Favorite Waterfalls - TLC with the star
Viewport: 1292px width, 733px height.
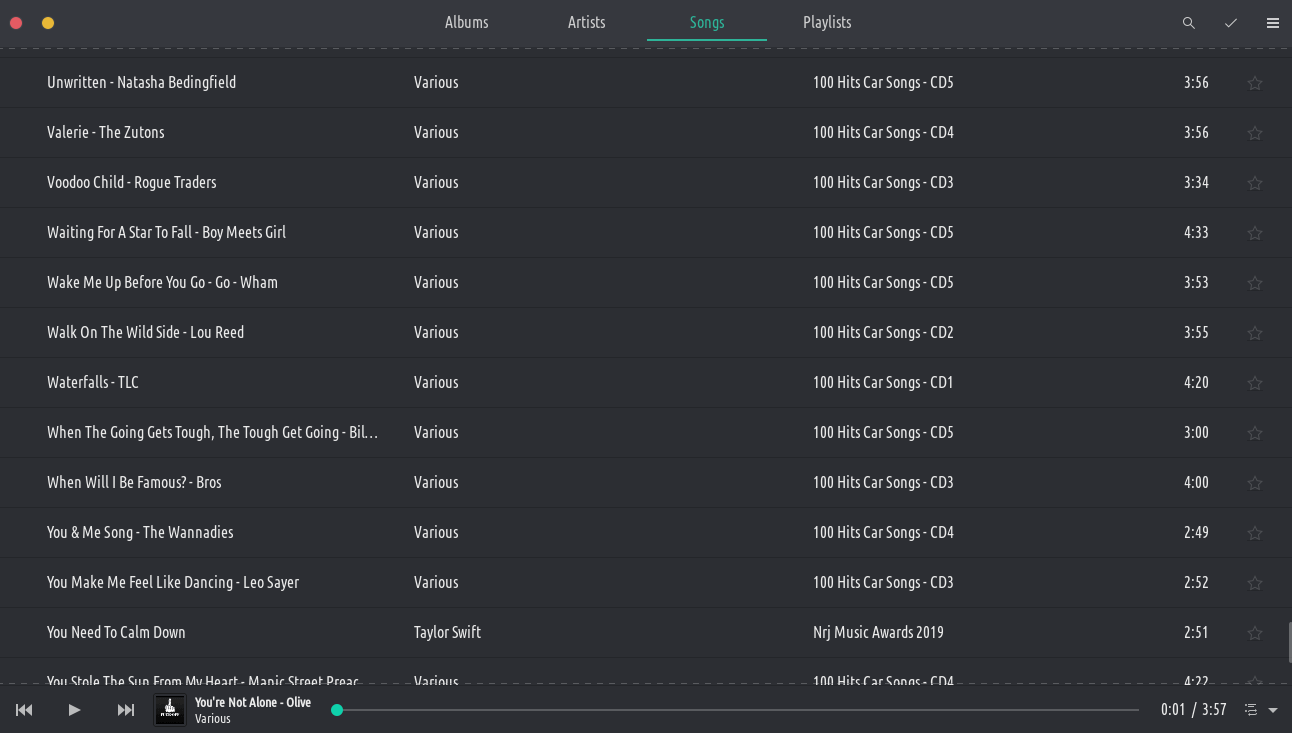click(1254, 383)
